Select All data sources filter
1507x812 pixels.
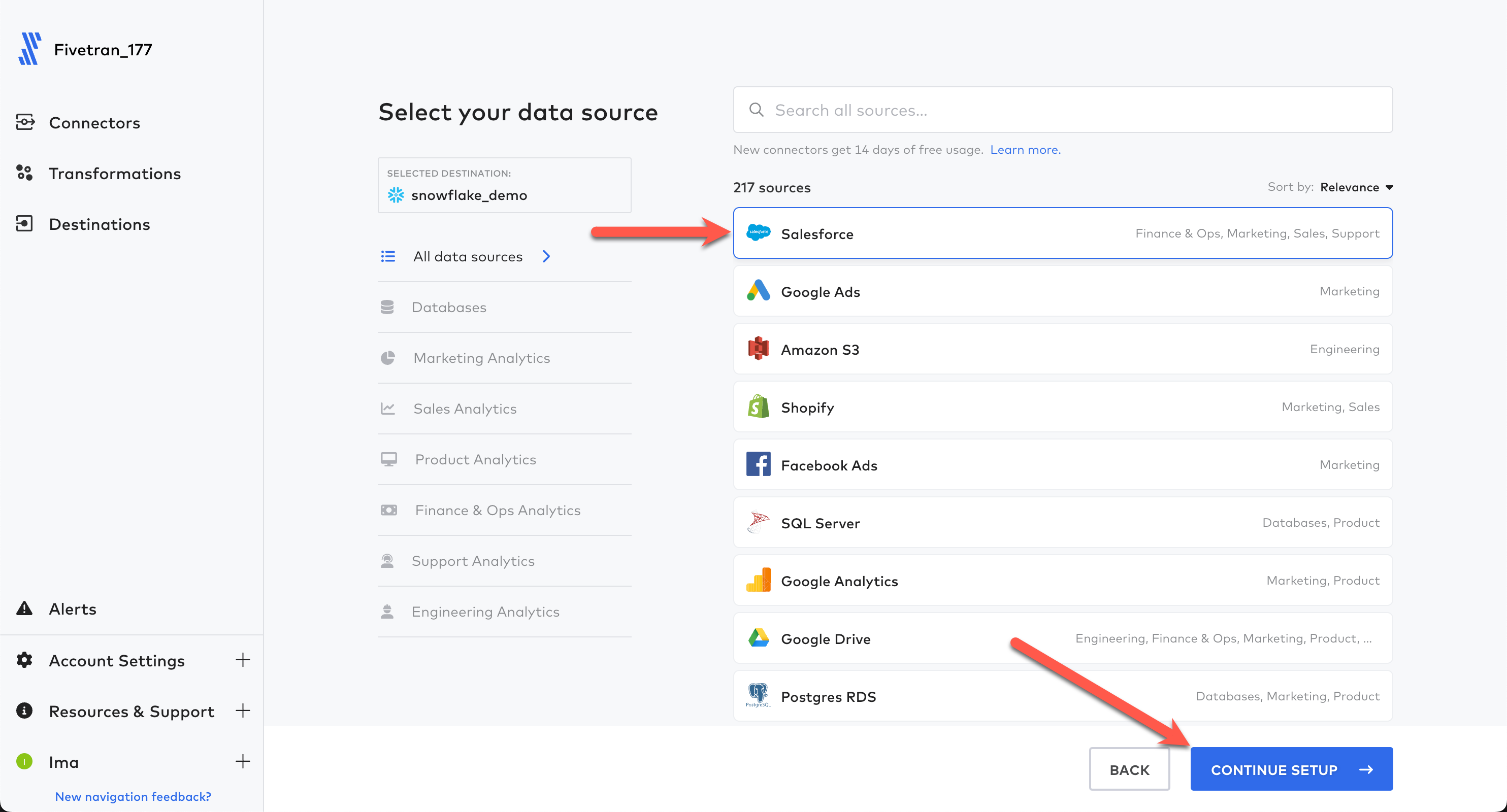click(468, 256)
